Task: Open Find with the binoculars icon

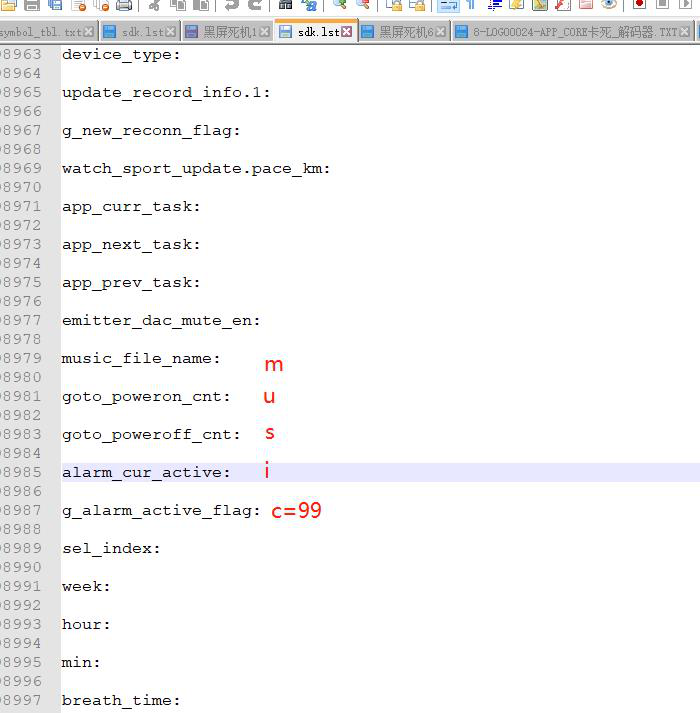Action: pyautogui.click(x=286, y=5)
